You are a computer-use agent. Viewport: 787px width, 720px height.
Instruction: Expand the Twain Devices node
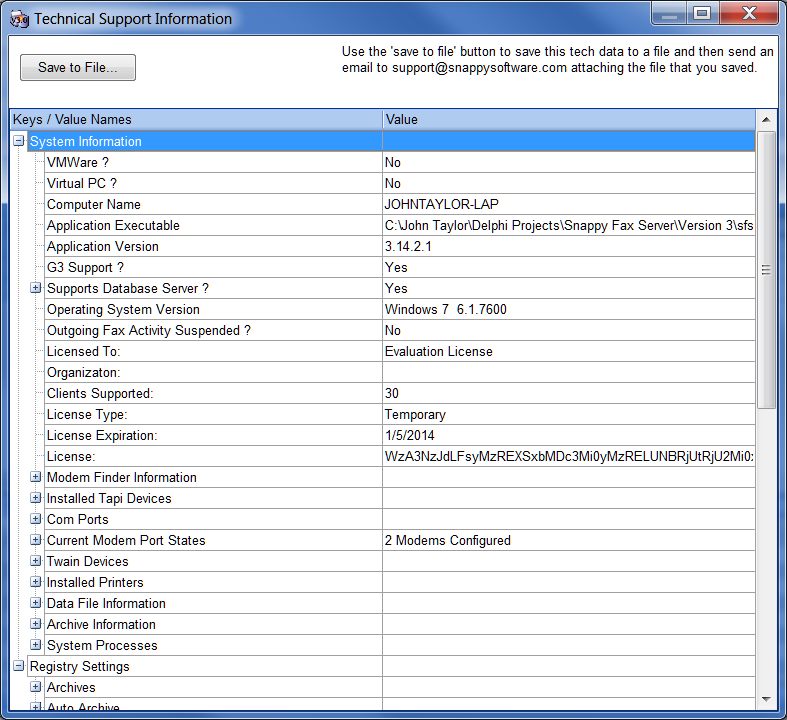(x=36, y=561)
